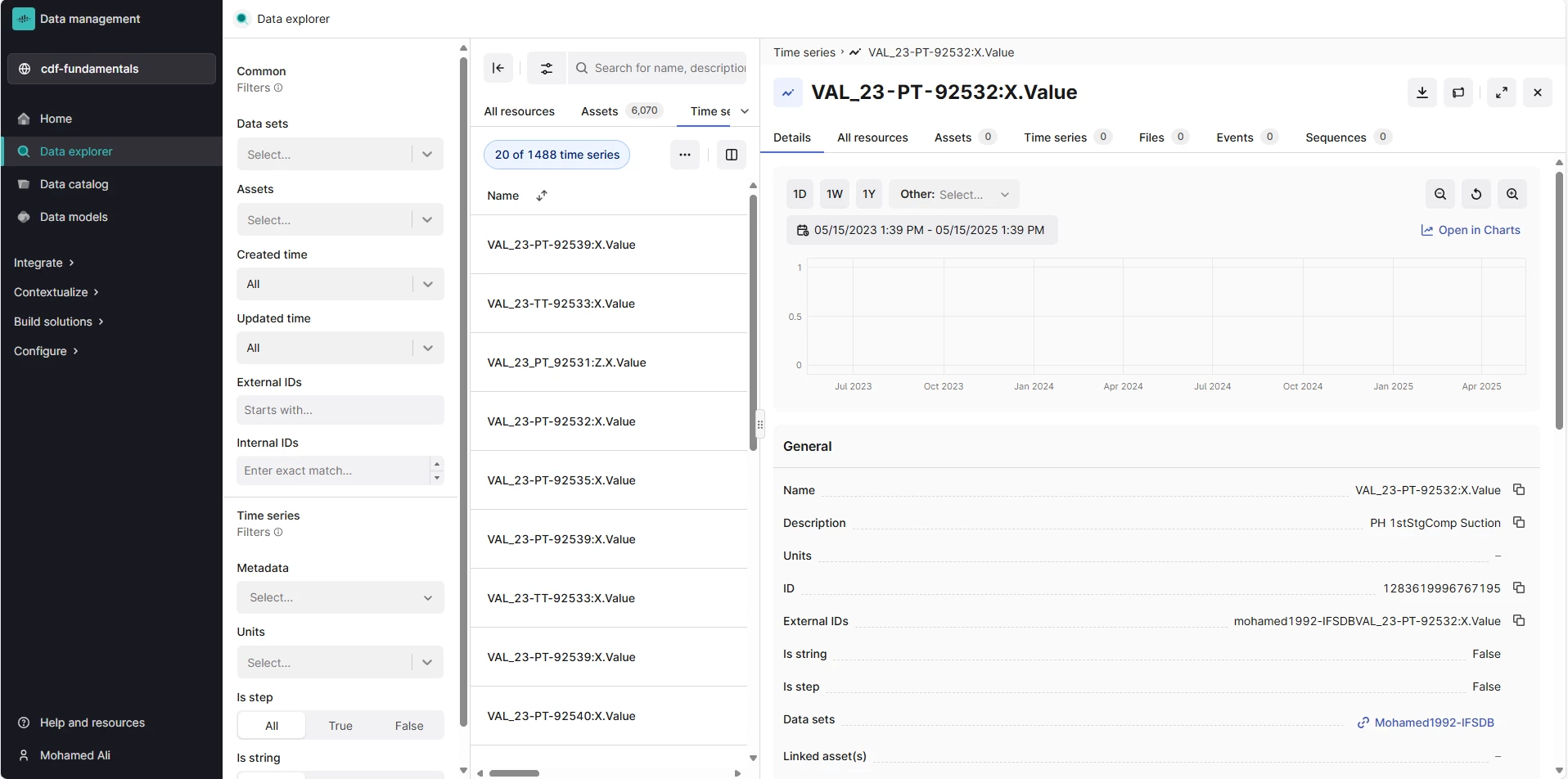1568x779 pixels.
Task: Open the resource type tab dropdown chevron
Action: pos(745,111)
